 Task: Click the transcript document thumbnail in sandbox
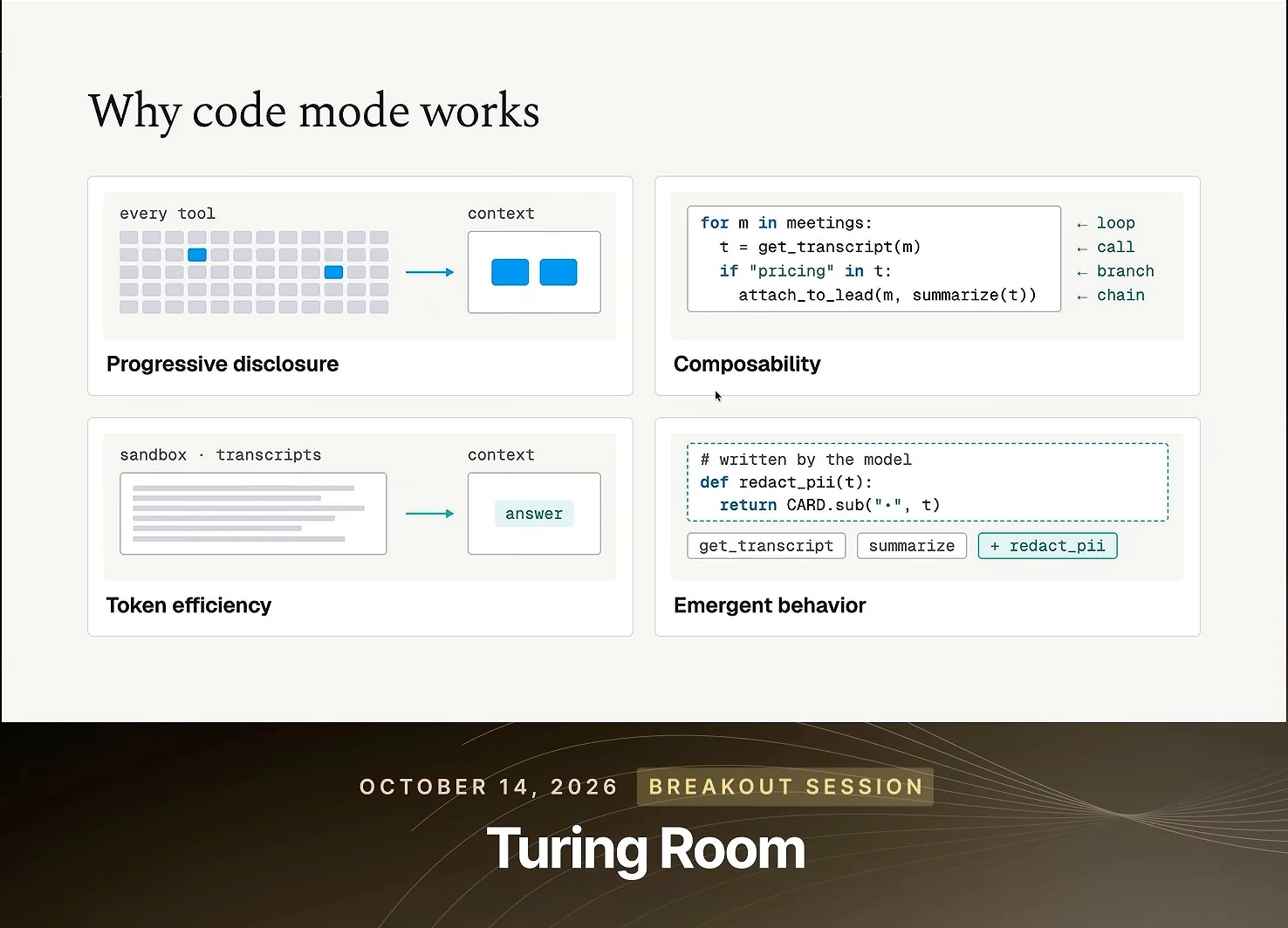tap(253, 514)
